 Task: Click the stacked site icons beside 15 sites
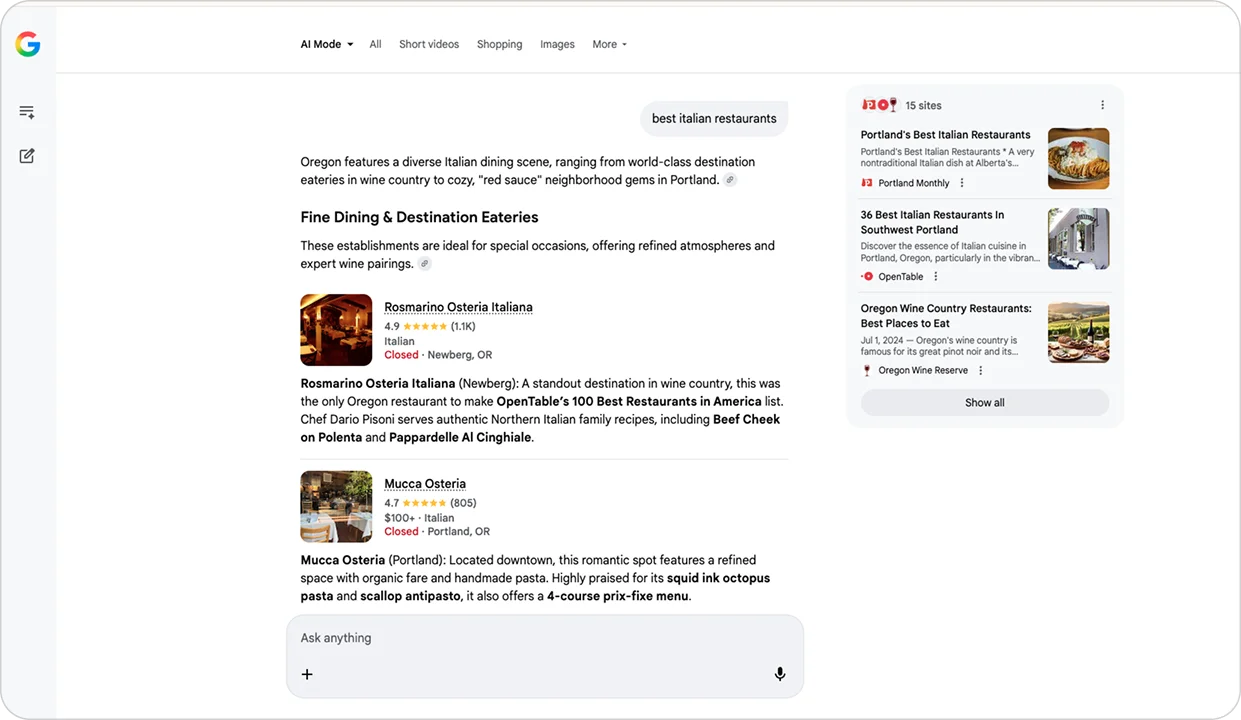pyautogui.click(x=880, y=105)
